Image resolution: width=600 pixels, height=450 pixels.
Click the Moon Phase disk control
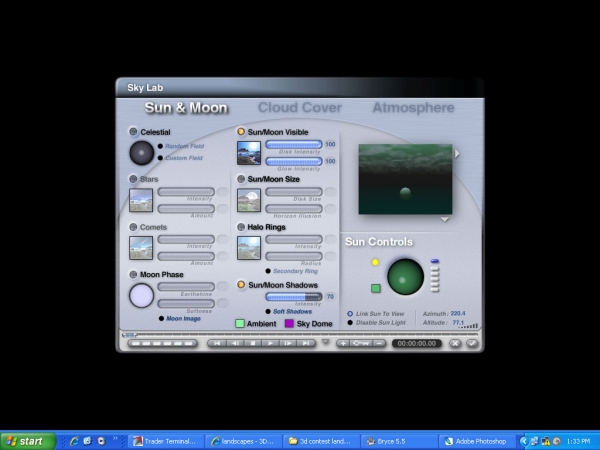tap(141, 295)
